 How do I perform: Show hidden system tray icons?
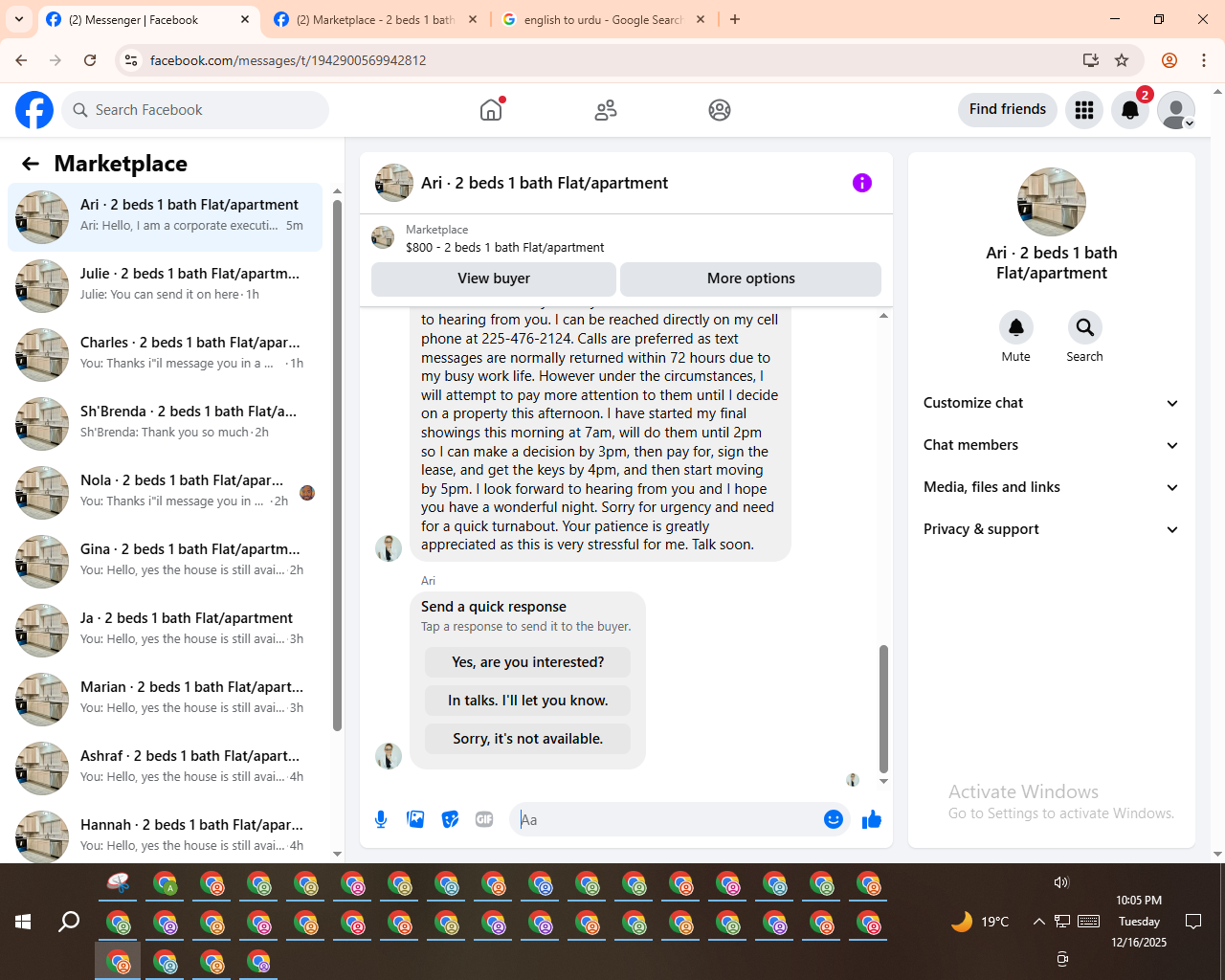click(1038, 922)
